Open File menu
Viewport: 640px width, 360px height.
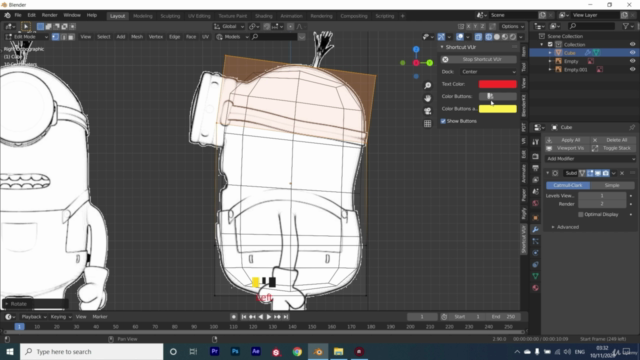[18, 16]
